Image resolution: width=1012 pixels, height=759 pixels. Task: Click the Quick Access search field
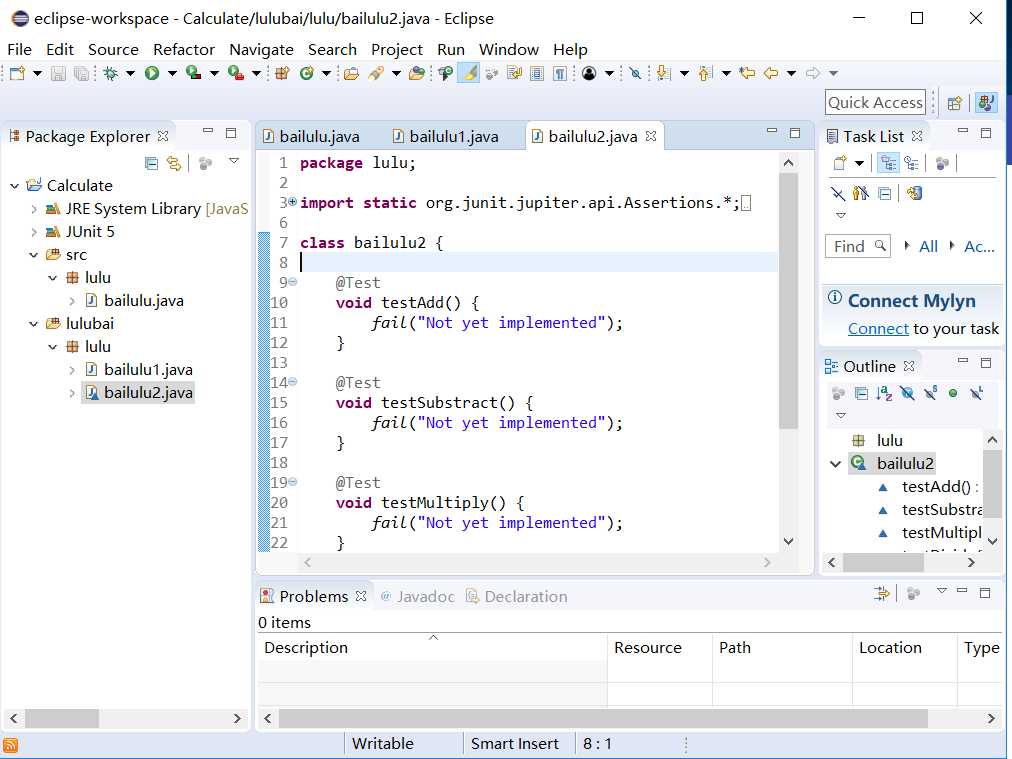(x=875, y=103)
